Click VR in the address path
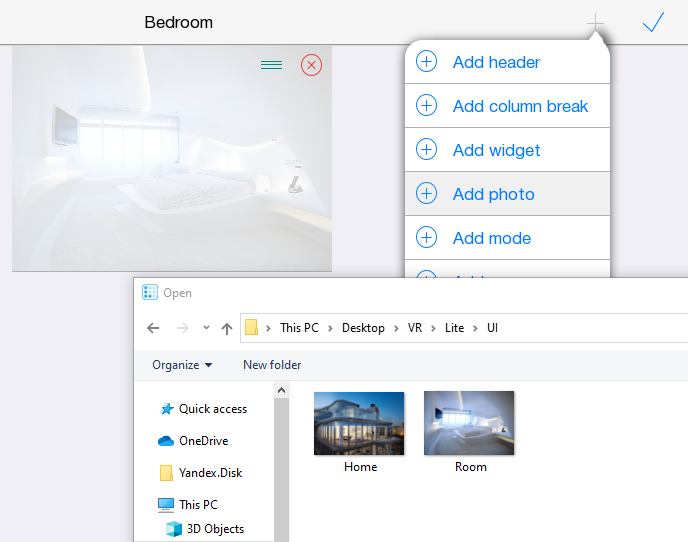The height and width of the screenshot is (542, 688). (x=415, y=328)
